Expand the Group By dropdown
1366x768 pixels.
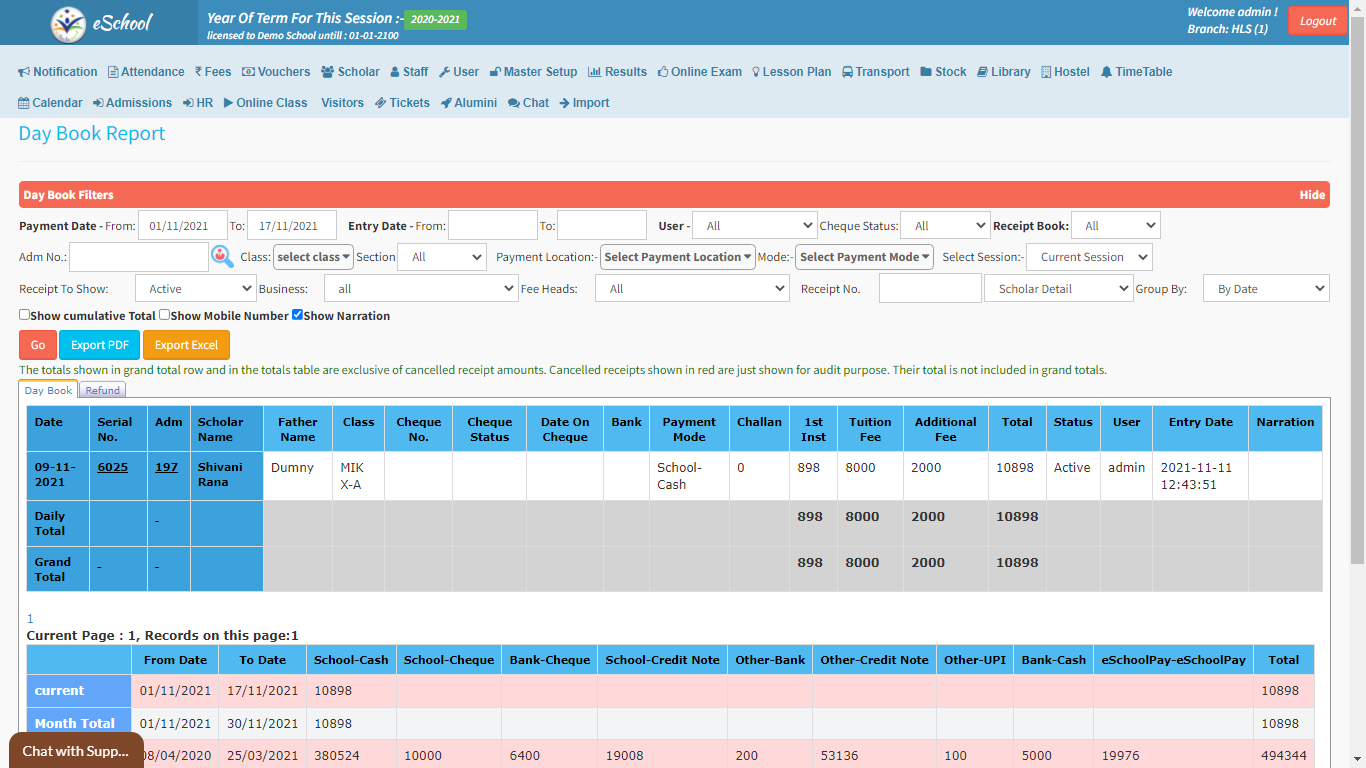point(1265,289)
